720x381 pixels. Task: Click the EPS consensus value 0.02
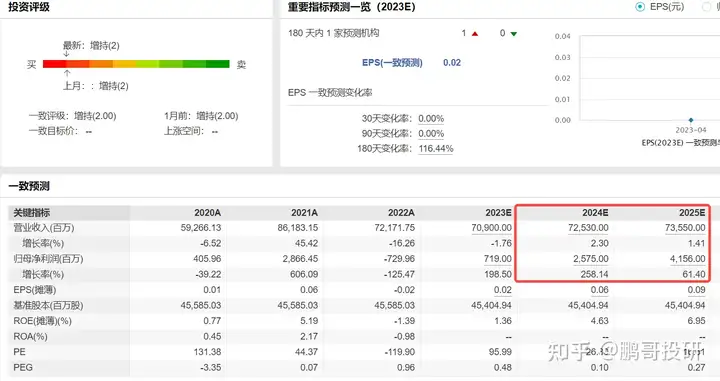[452, 63]
